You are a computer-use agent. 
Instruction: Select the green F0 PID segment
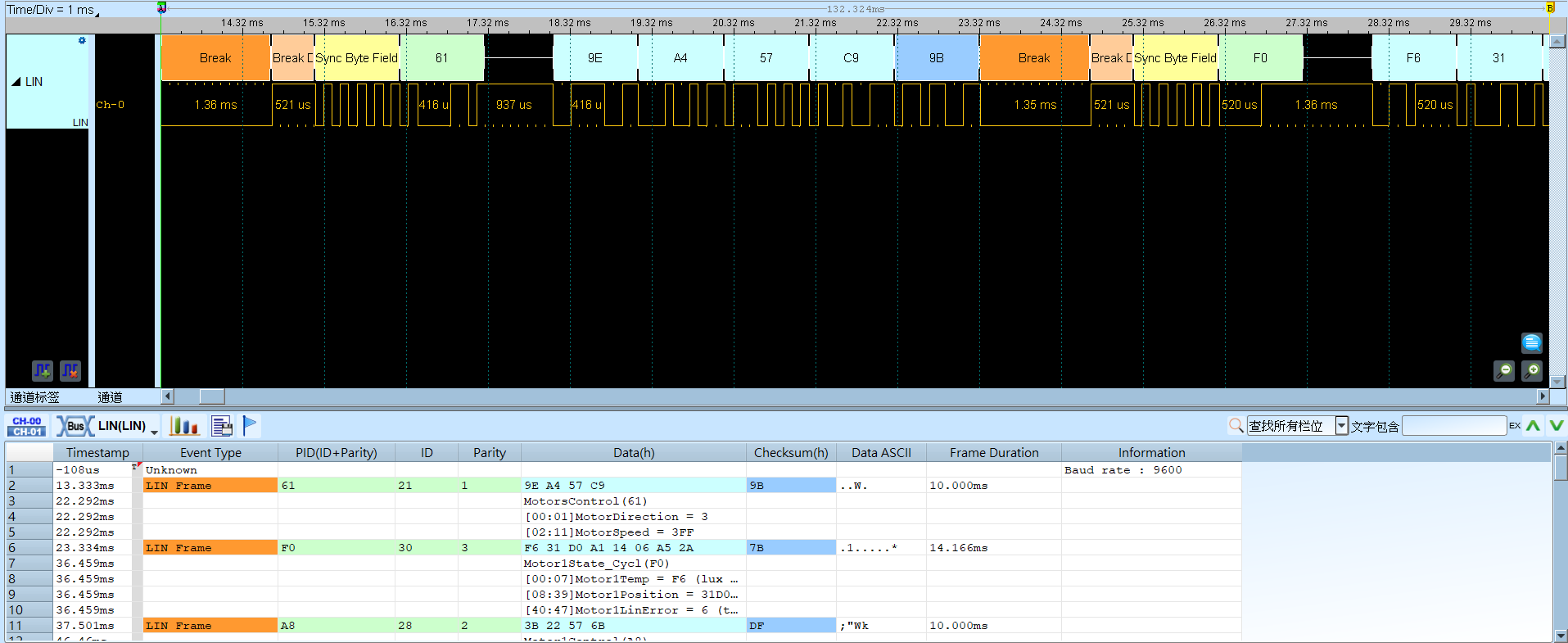tap(1260, 58)
